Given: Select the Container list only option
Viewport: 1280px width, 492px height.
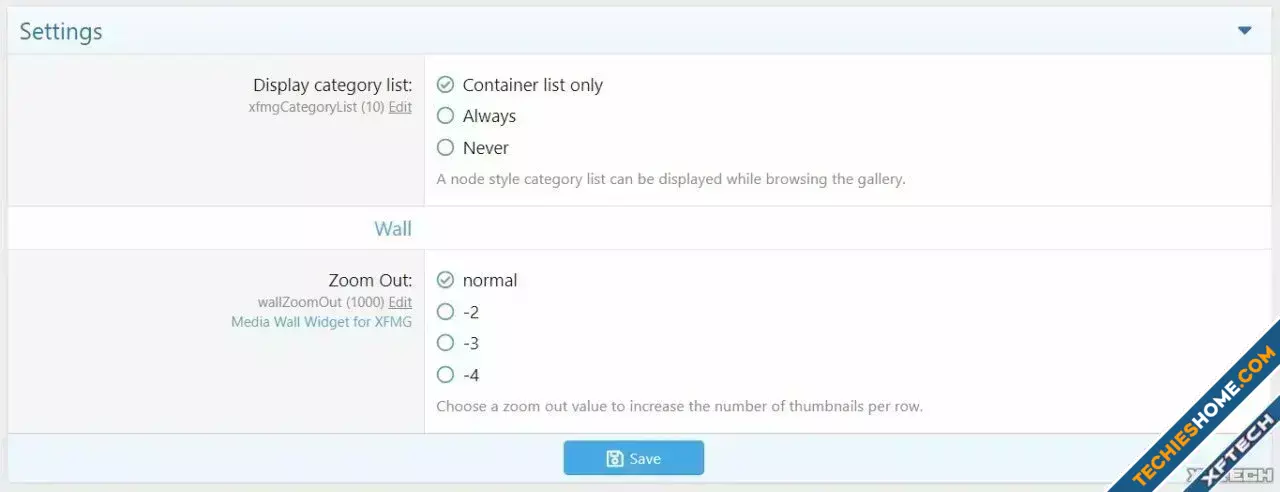Looking at the screenshot, I should click(446, 85).
